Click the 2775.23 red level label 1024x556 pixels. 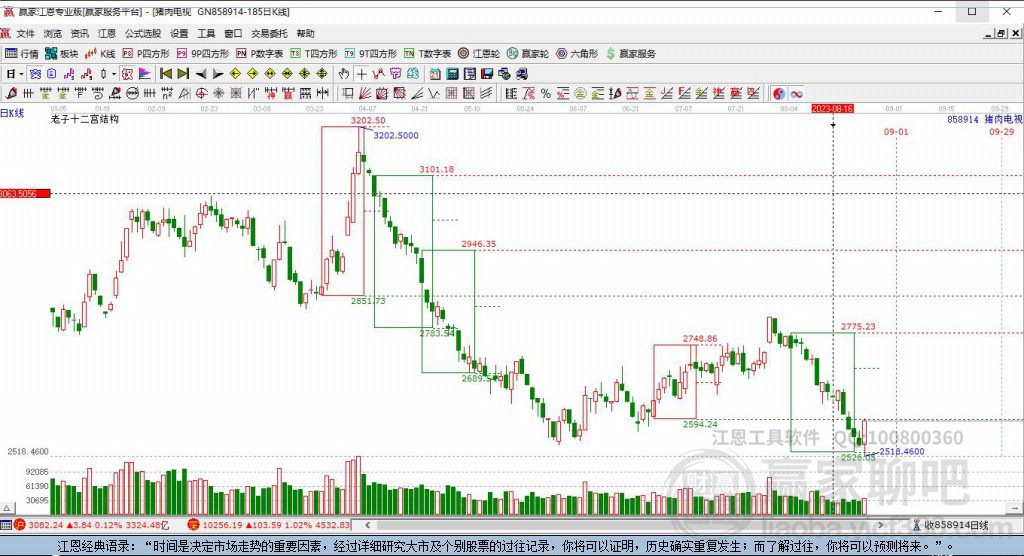[x=858, y=326]
